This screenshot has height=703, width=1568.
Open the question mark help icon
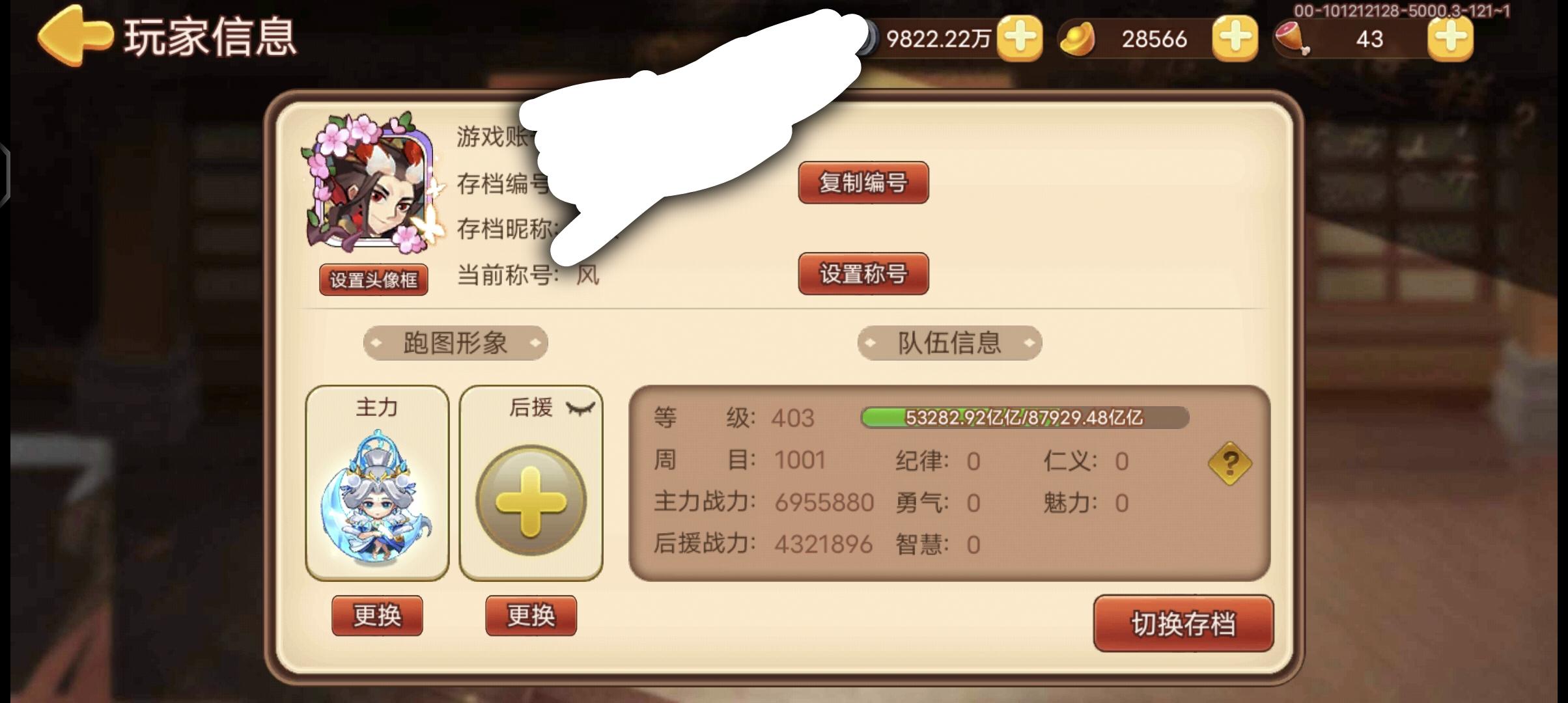click(x=1229, y=463)
